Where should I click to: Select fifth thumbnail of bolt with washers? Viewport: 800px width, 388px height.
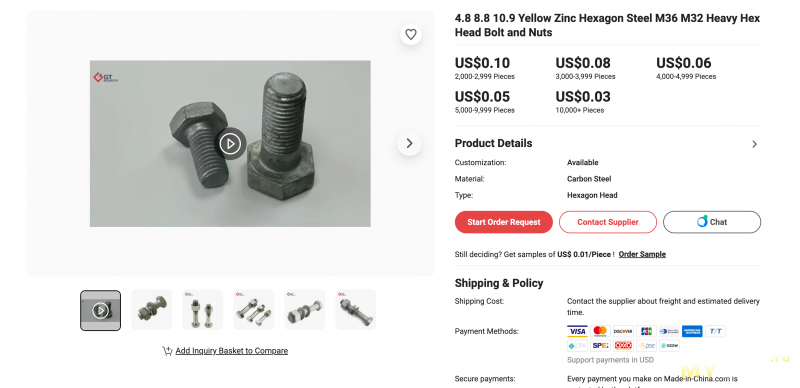coord(305,310)
